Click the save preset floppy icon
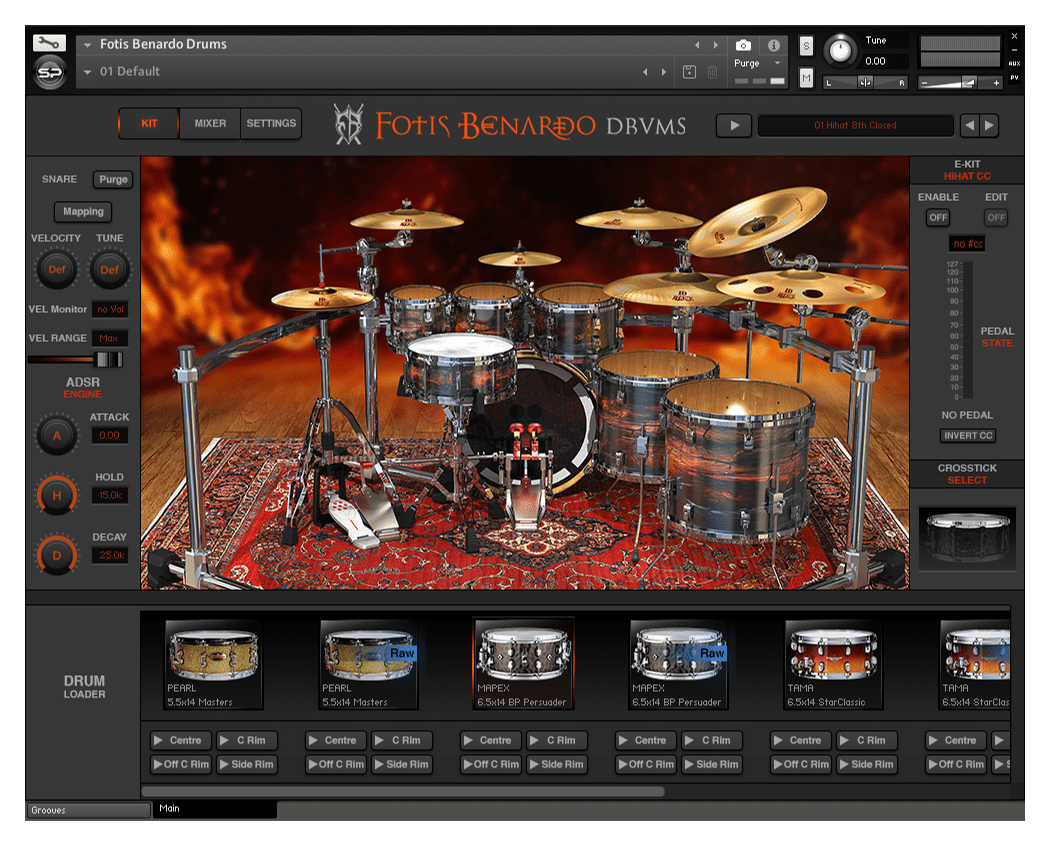This screenshot has width=1050, height=845. 689,72
